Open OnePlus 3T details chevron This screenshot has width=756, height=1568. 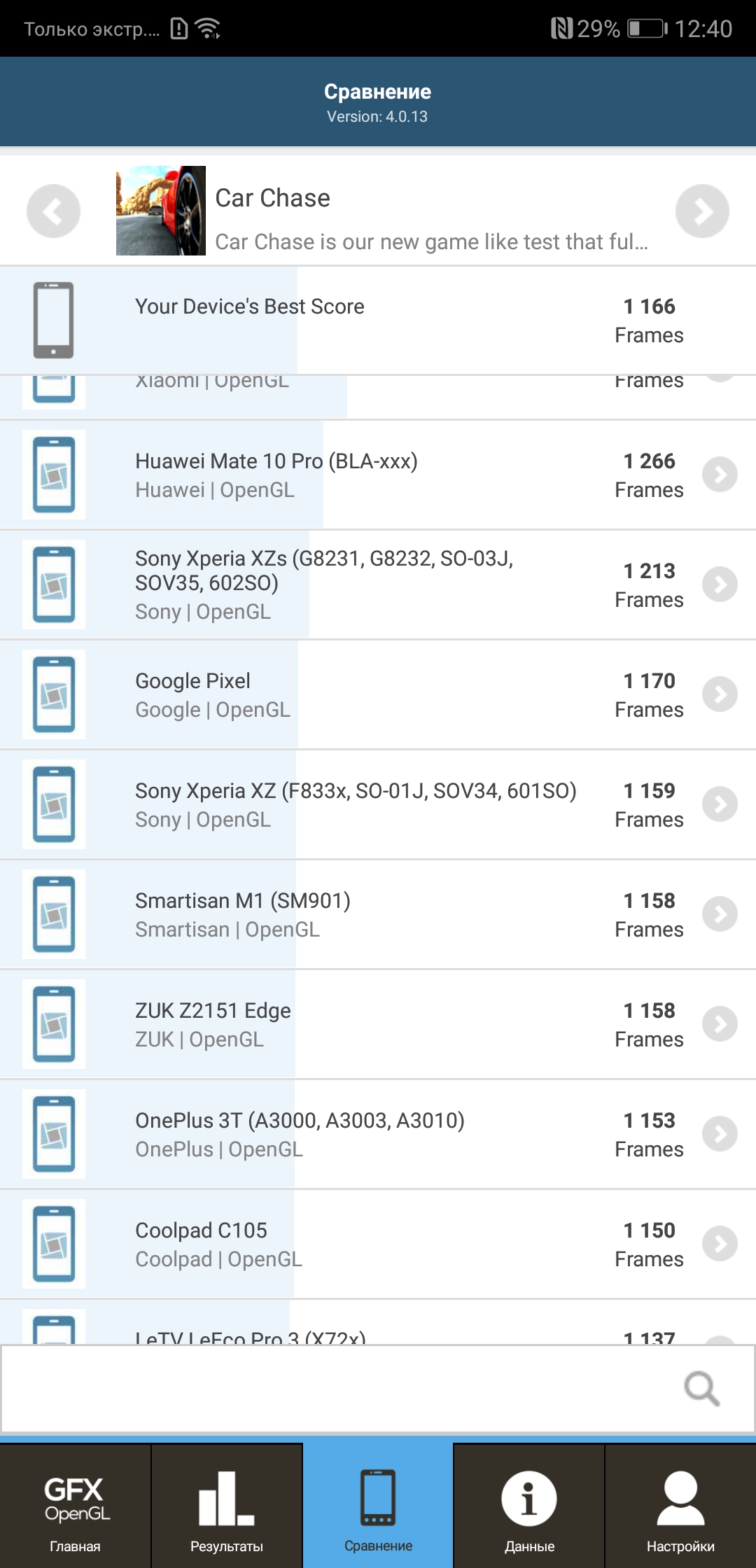tap(720, 1134)
